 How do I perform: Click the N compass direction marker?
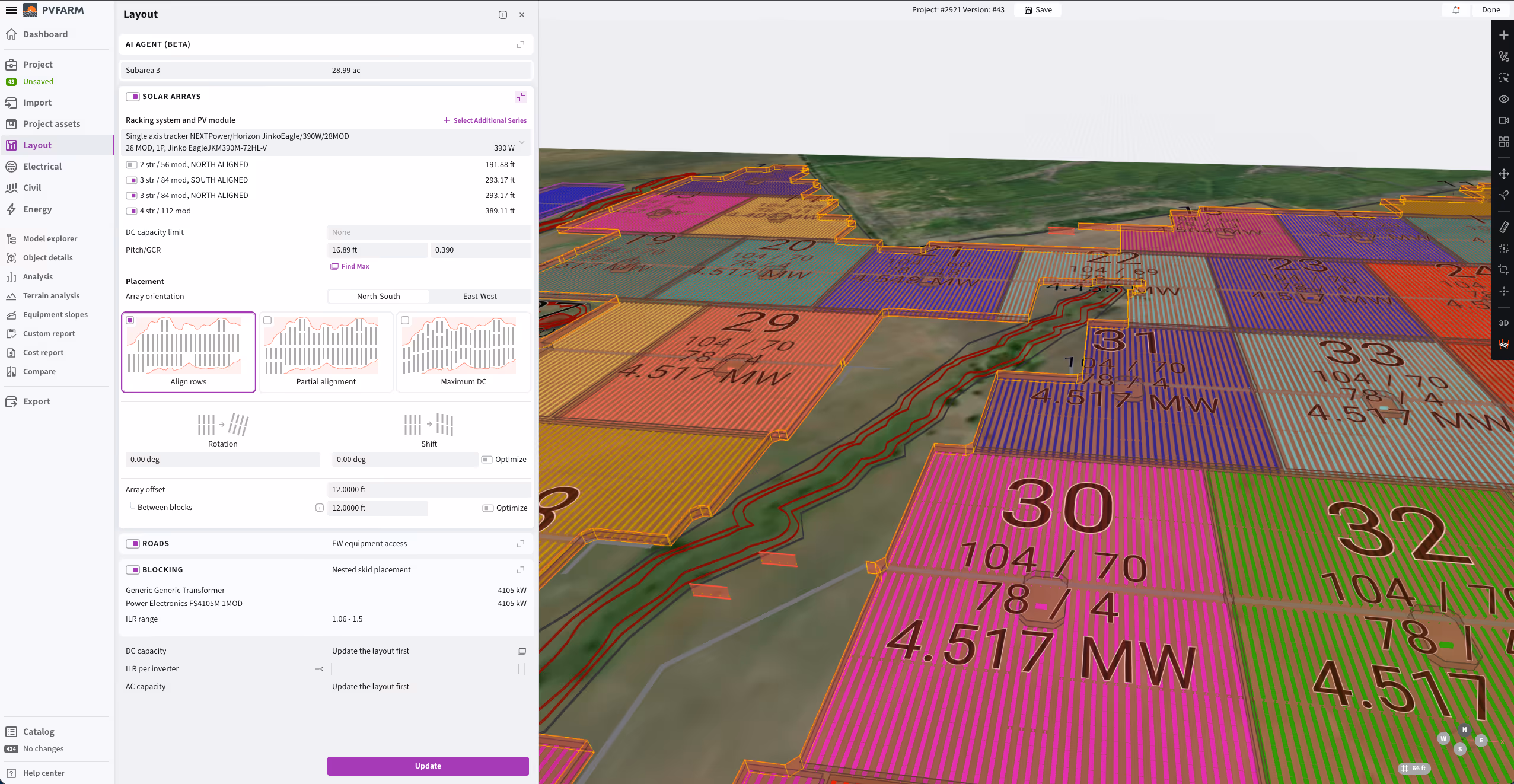[1464, 730]
